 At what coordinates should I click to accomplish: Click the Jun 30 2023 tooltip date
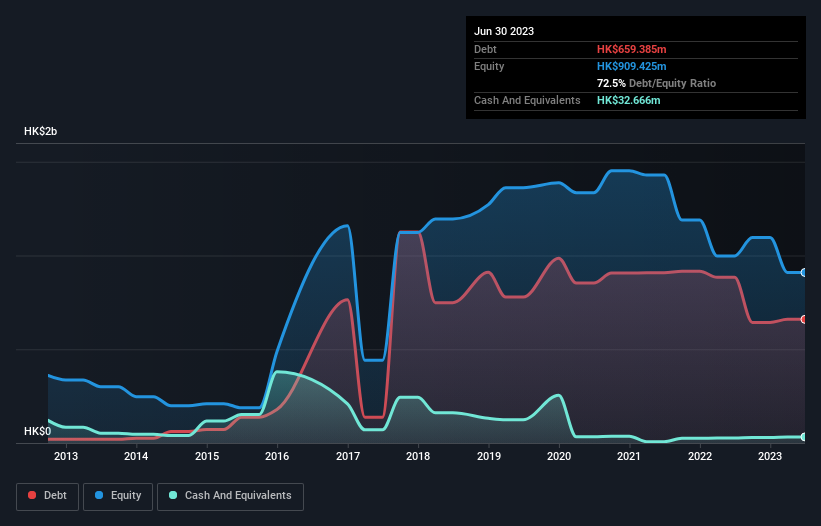504,31
